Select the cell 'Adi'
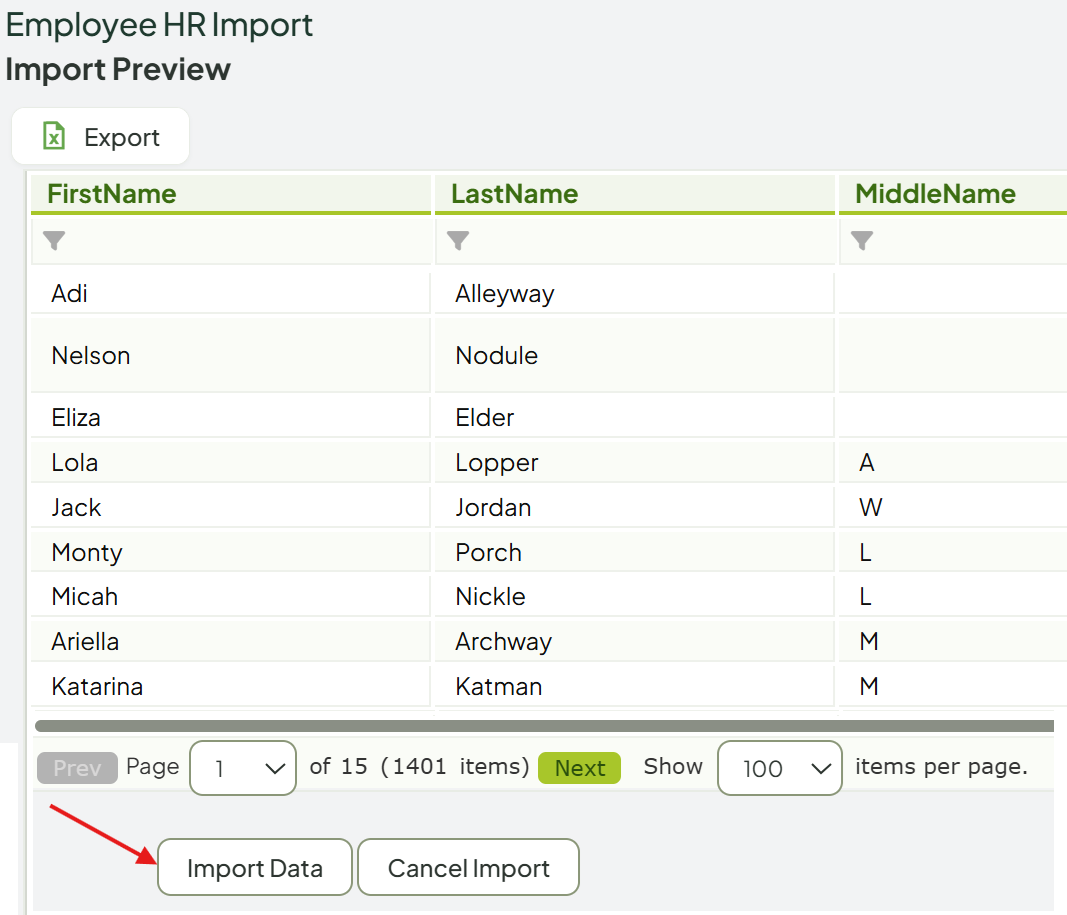Screen dimensions: 1067x915 231,293
